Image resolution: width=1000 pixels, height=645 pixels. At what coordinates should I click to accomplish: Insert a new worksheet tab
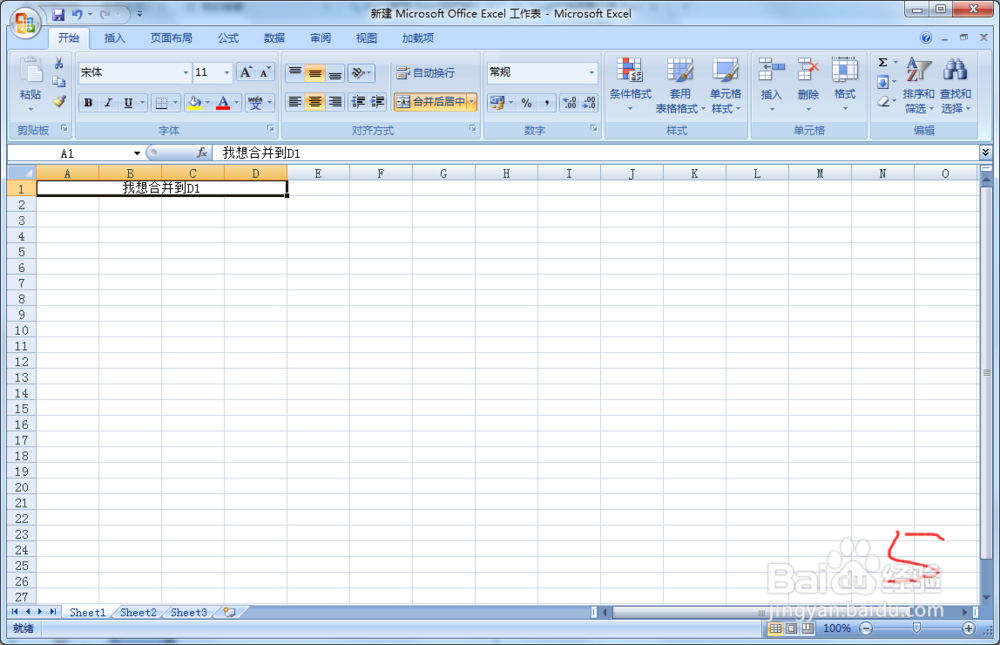230,612
